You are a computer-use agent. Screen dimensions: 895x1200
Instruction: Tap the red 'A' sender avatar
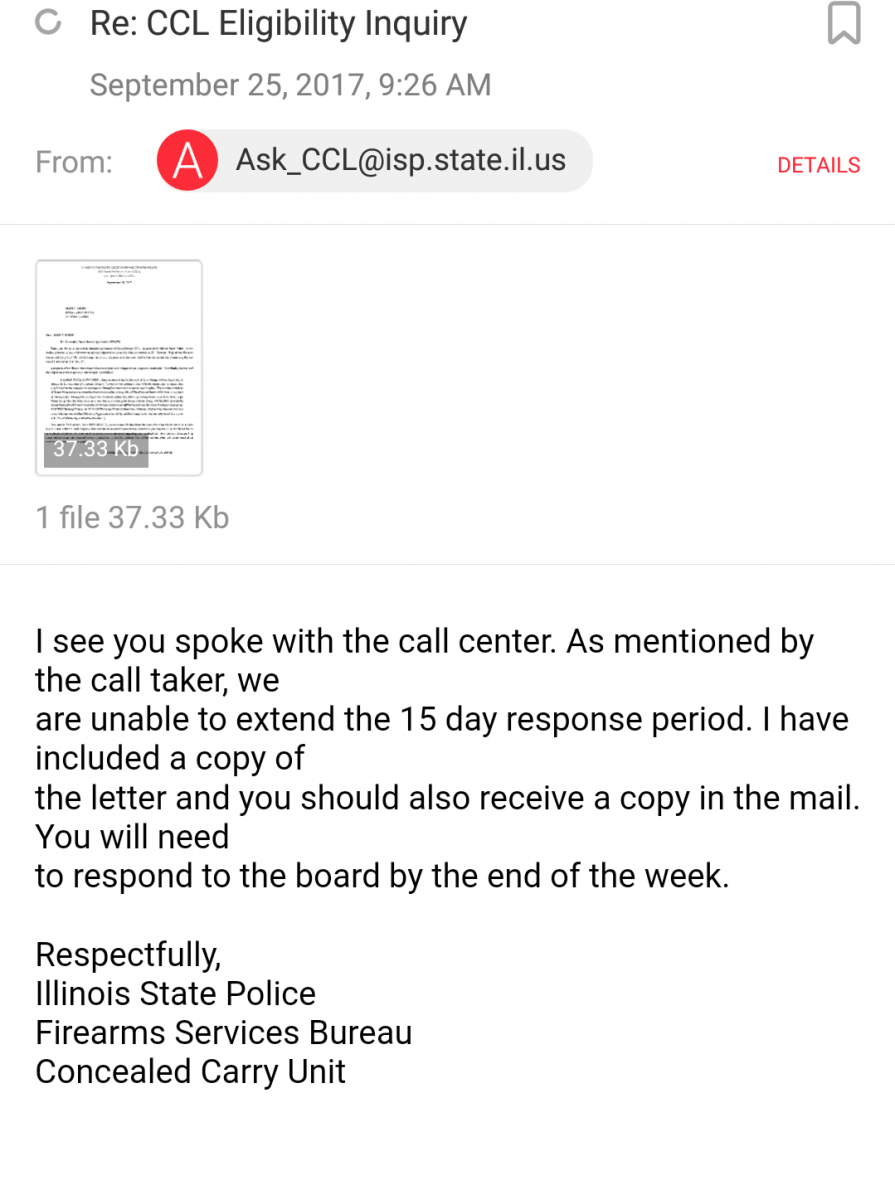click(187, 161)
